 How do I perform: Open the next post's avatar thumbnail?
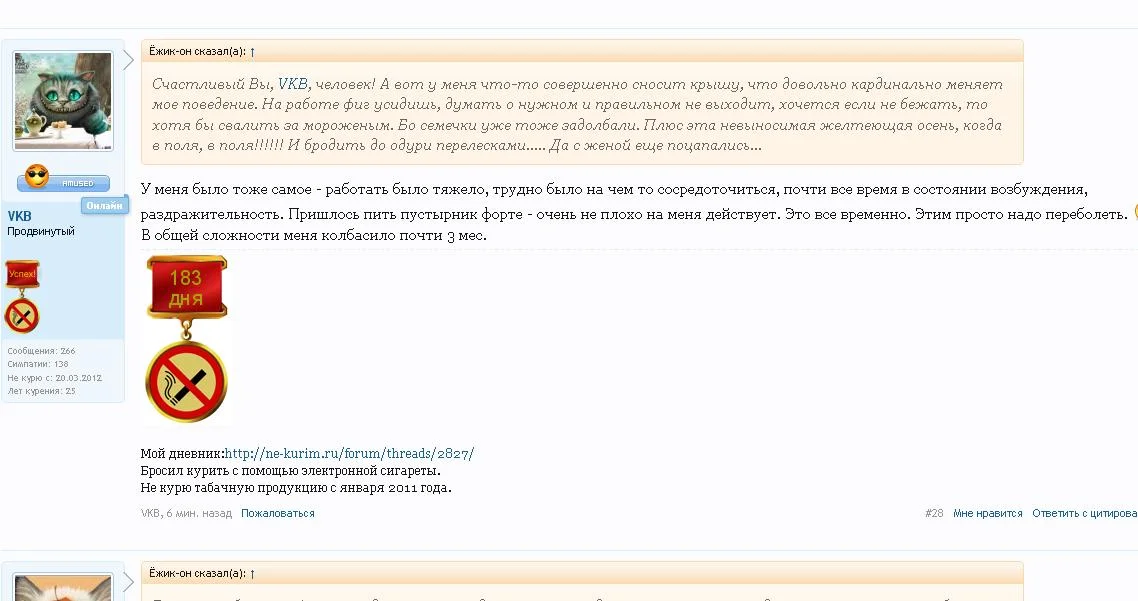(63, 588)
